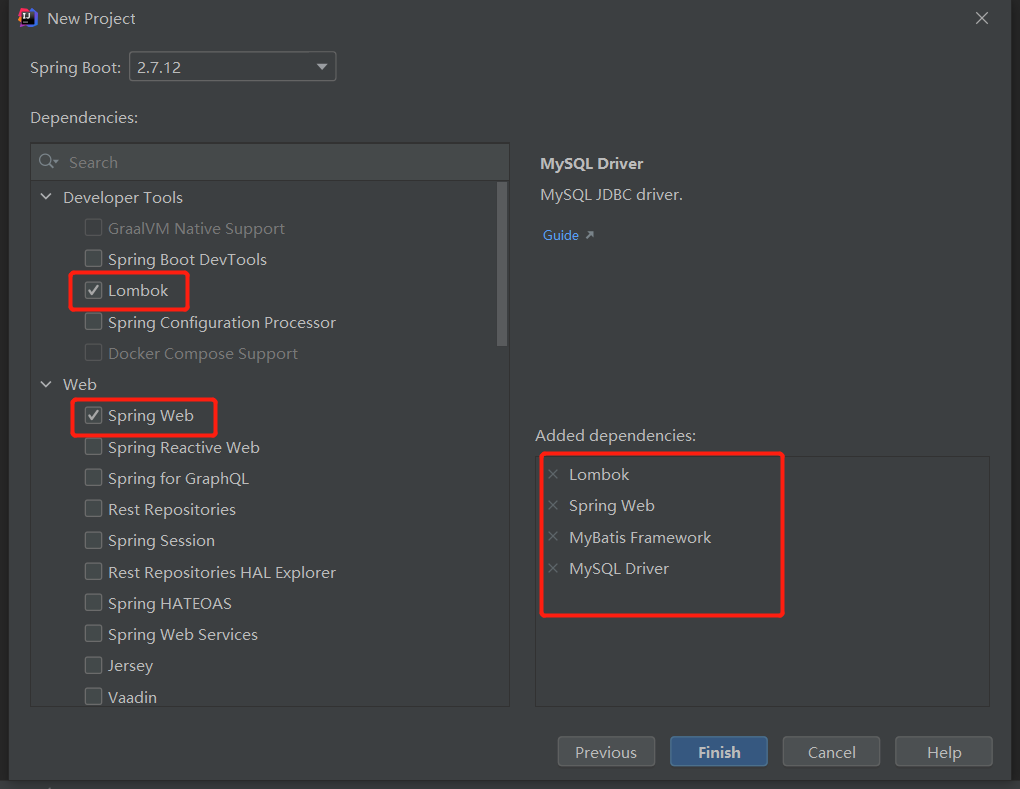
Task: Click the search magnifier icon
Action: pyautogui.click(x=48, y=162)
